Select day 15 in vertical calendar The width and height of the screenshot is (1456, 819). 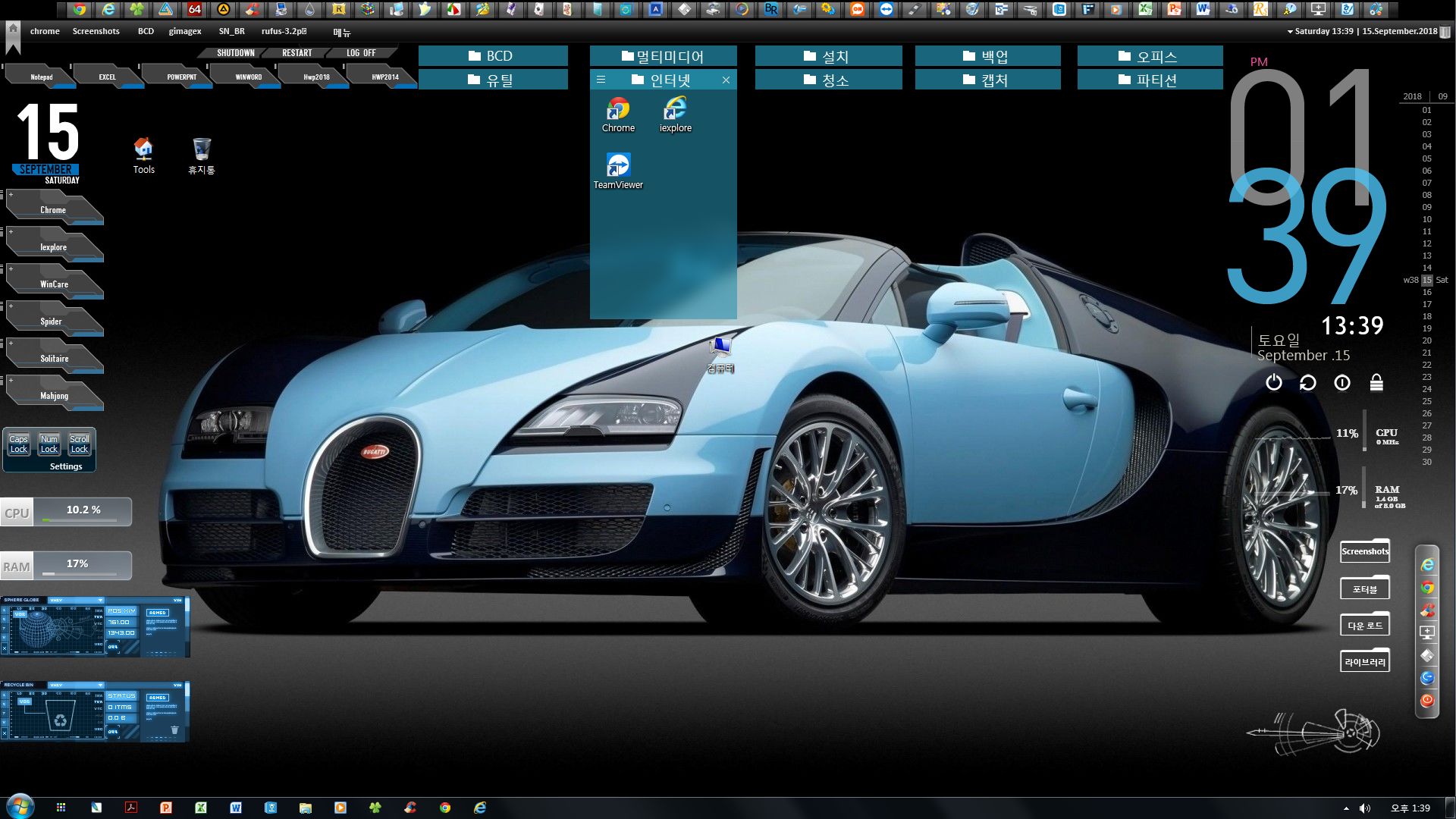[x=1426, y=280]
